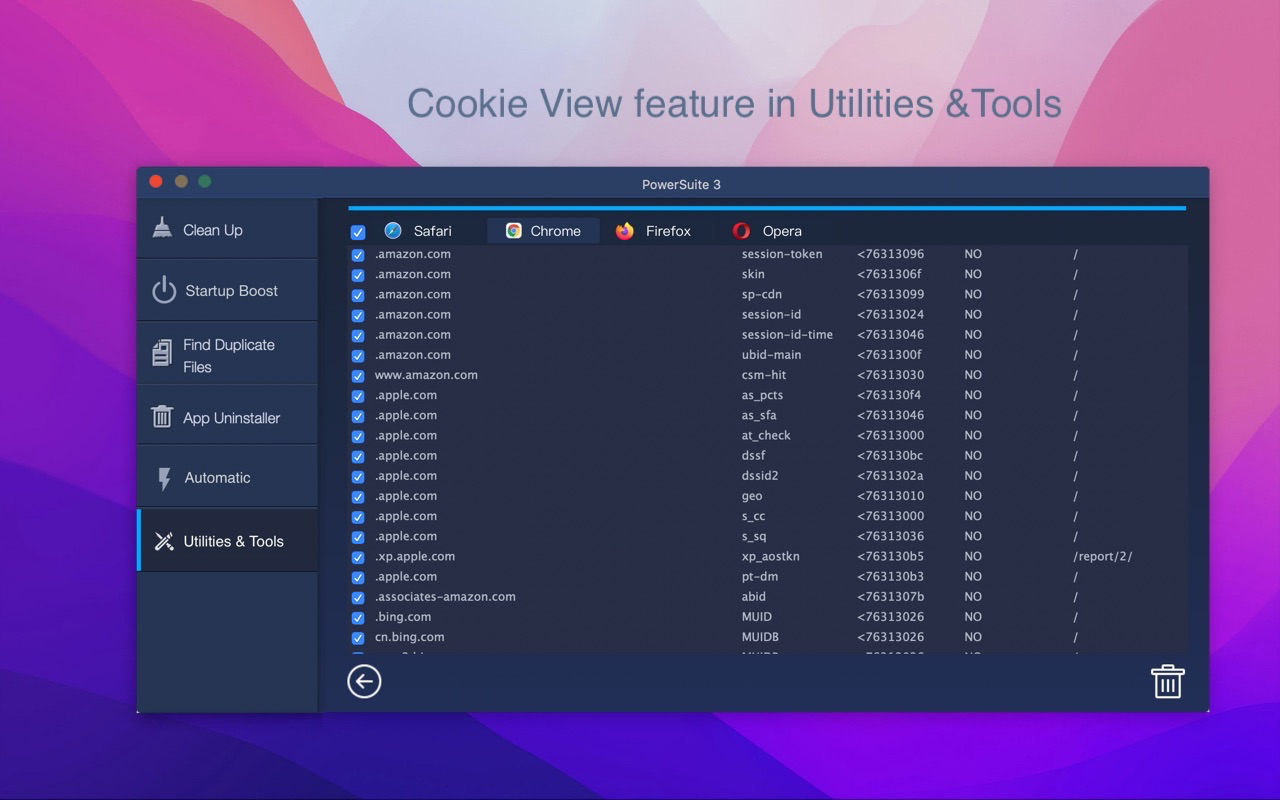
Task: Click the as_sfa cookie name
Action: [759, 416]
